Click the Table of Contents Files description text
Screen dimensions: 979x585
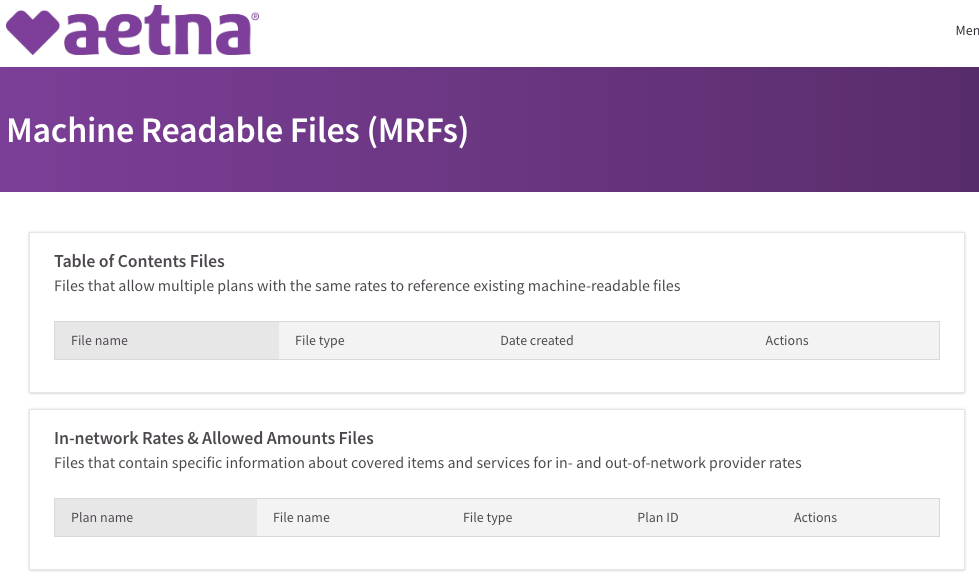pyautogui.click(x=367, y=286)
